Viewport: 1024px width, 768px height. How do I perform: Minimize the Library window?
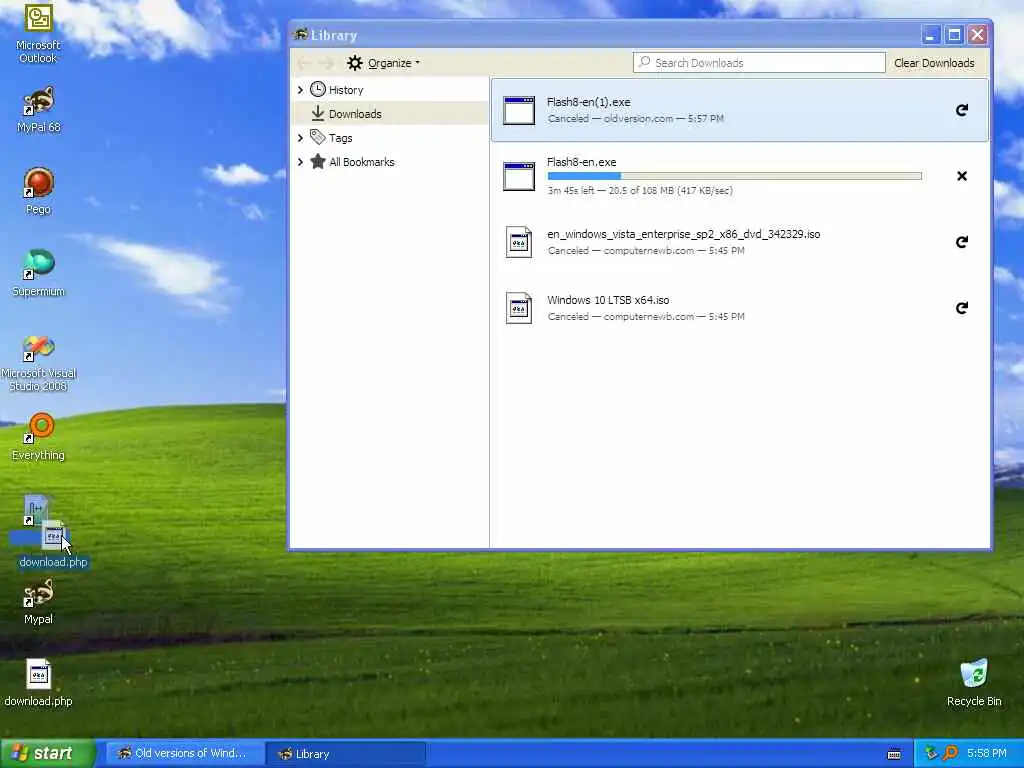tap(931, 35)
